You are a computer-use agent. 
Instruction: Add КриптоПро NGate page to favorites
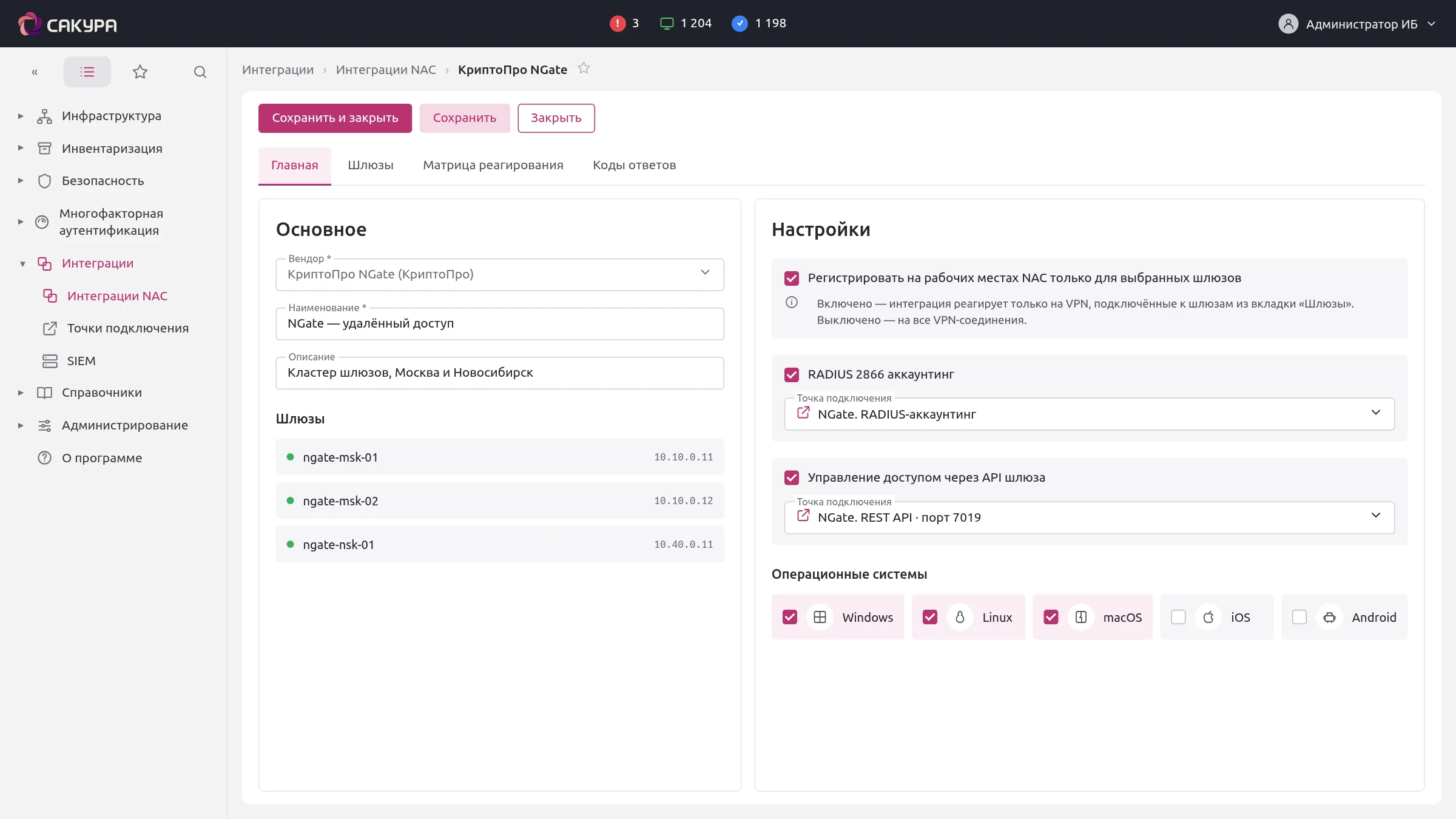point(584,68)
